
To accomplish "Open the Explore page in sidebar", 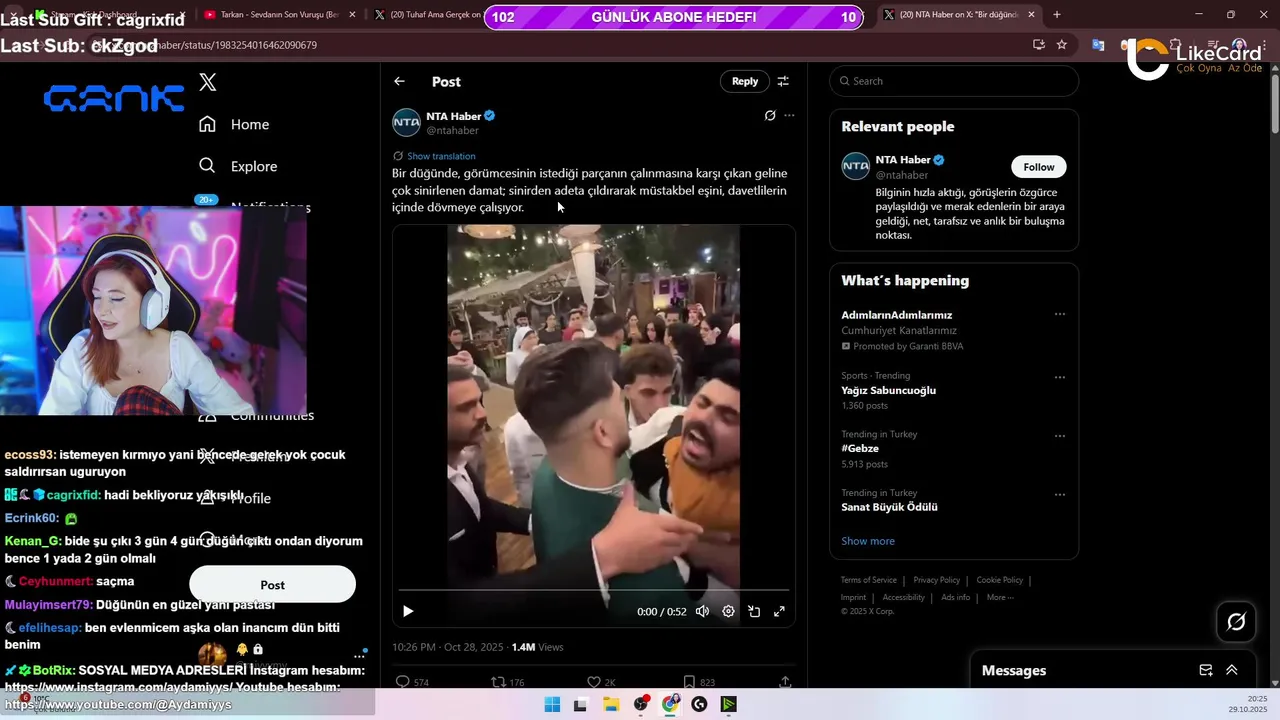I will coord(238,166).
